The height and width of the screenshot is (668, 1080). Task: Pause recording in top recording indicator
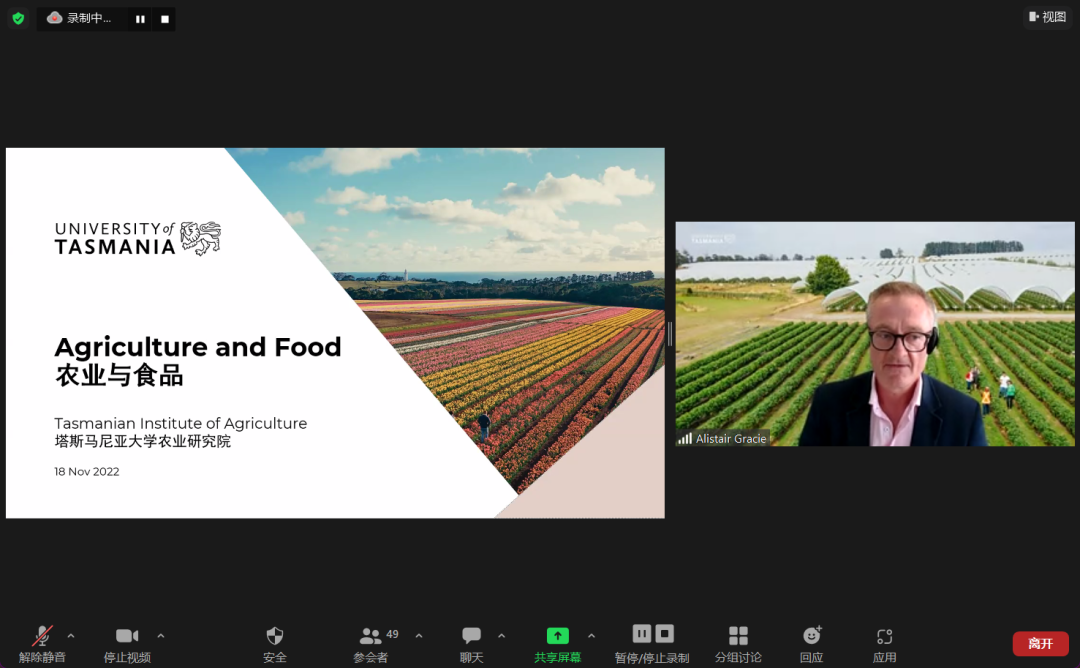pyautogui.click(x=140, y=18)
